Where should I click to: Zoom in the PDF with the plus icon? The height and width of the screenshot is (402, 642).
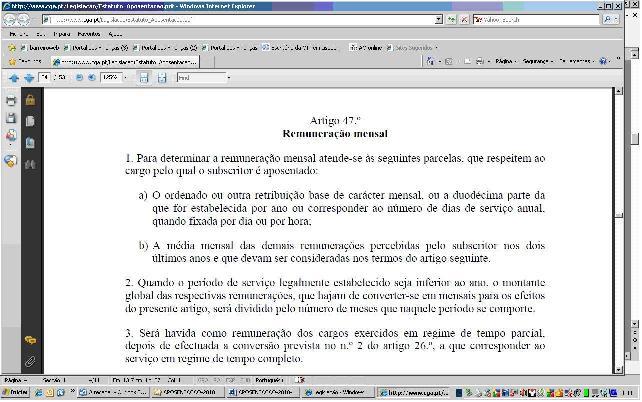tap(92, 77)
